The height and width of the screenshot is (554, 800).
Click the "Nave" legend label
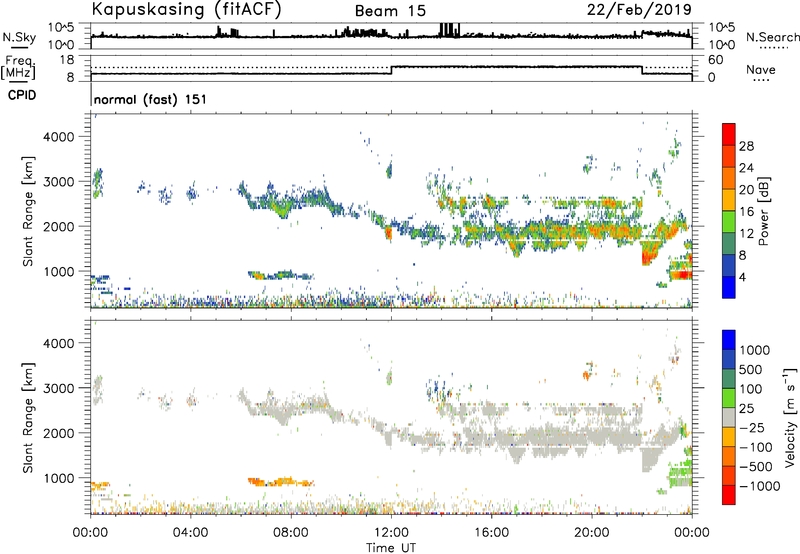click(760, 70)
